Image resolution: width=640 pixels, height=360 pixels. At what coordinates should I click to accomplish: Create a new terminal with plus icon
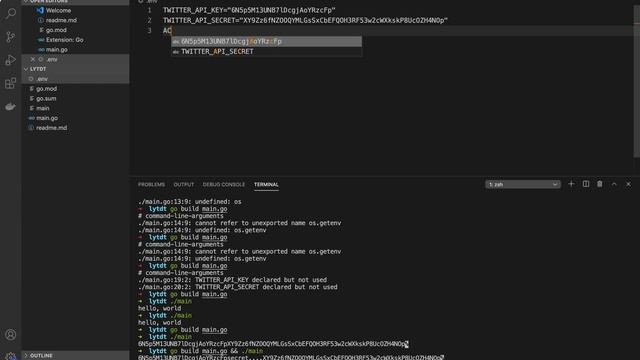pos(571,184)
